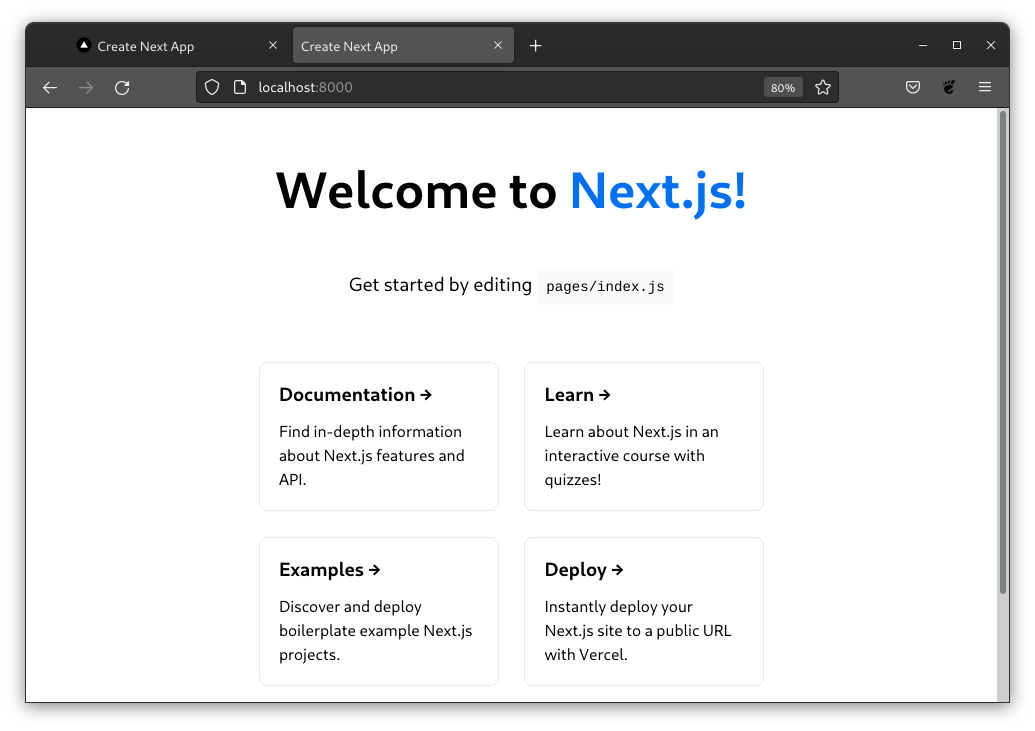The width and height of the screenshot is (1035, 731).
Task: Click the vertical page scrollbar
Action: (1003, 350)
